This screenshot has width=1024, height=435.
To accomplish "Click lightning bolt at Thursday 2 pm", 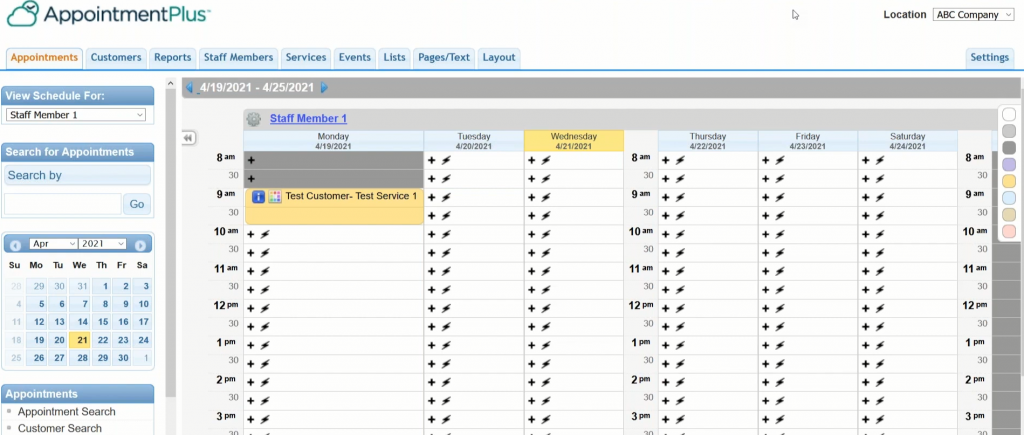I will click(680, 382).
